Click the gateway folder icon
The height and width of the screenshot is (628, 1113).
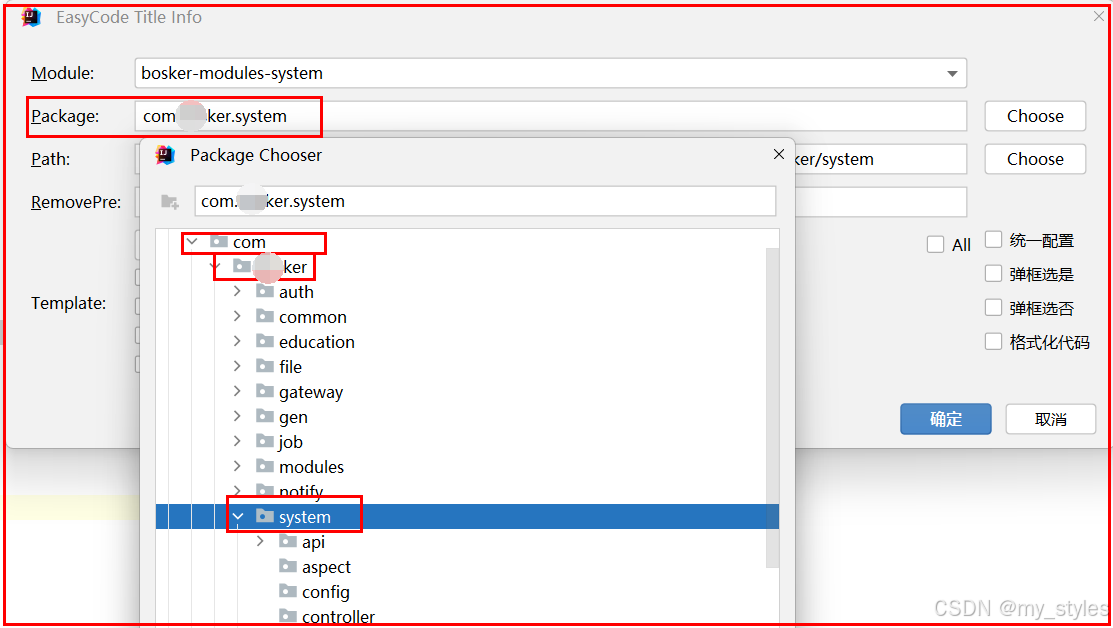coord(263,391)
